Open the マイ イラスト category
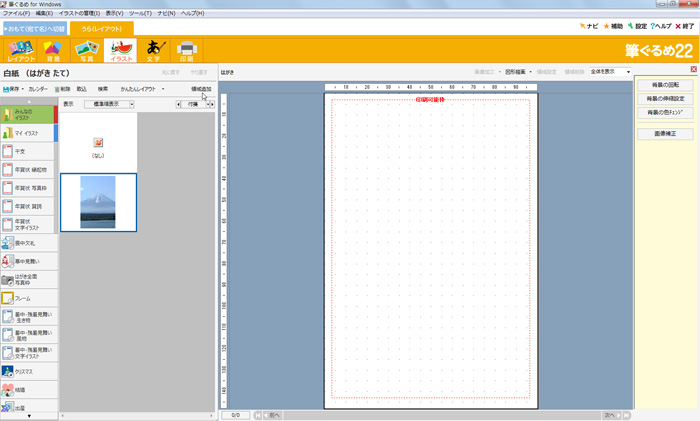Screen dimensions: 700x421 pos(28,133)
